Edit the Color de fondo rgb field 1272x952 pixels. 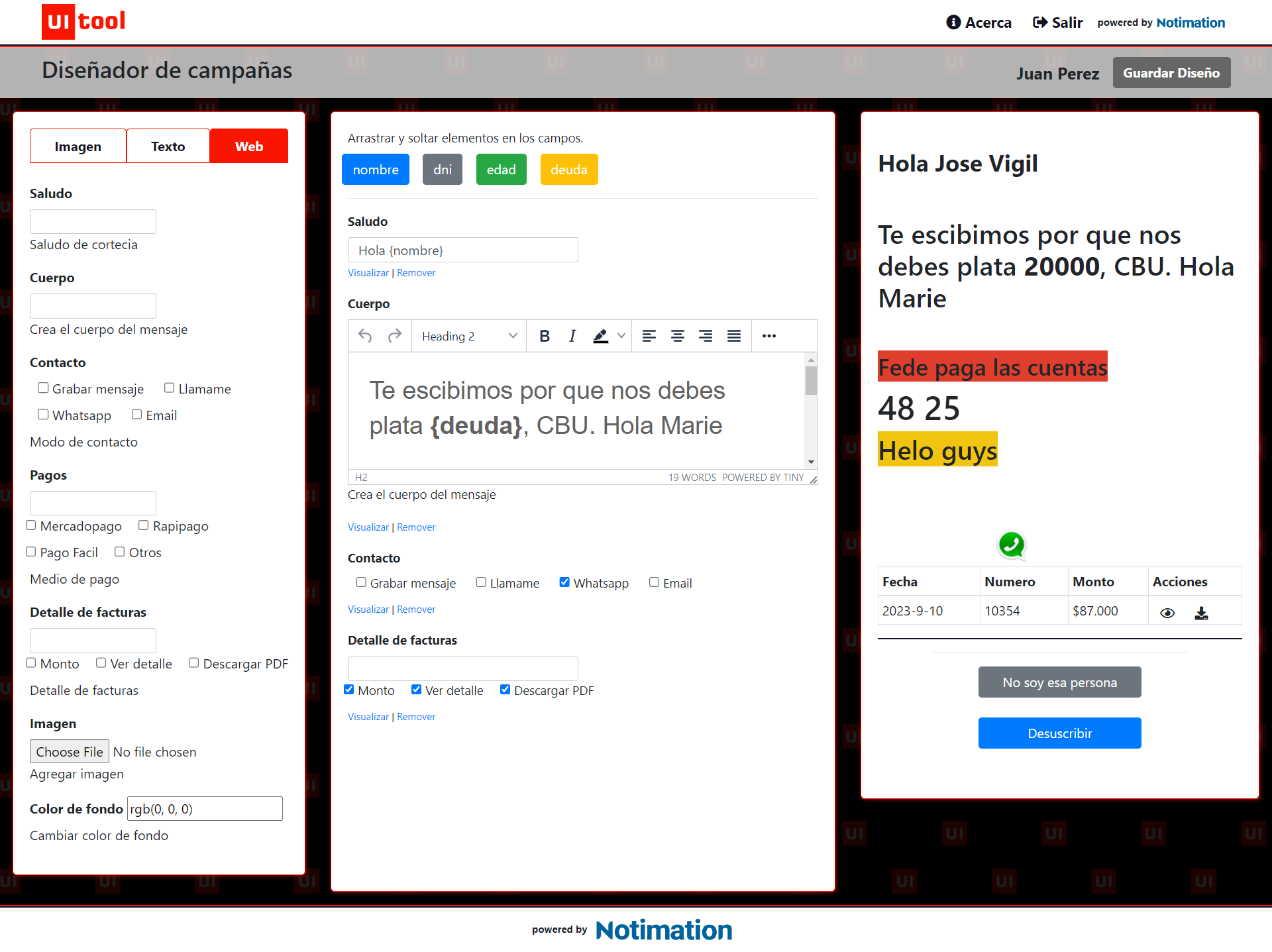tap(205, 809)
